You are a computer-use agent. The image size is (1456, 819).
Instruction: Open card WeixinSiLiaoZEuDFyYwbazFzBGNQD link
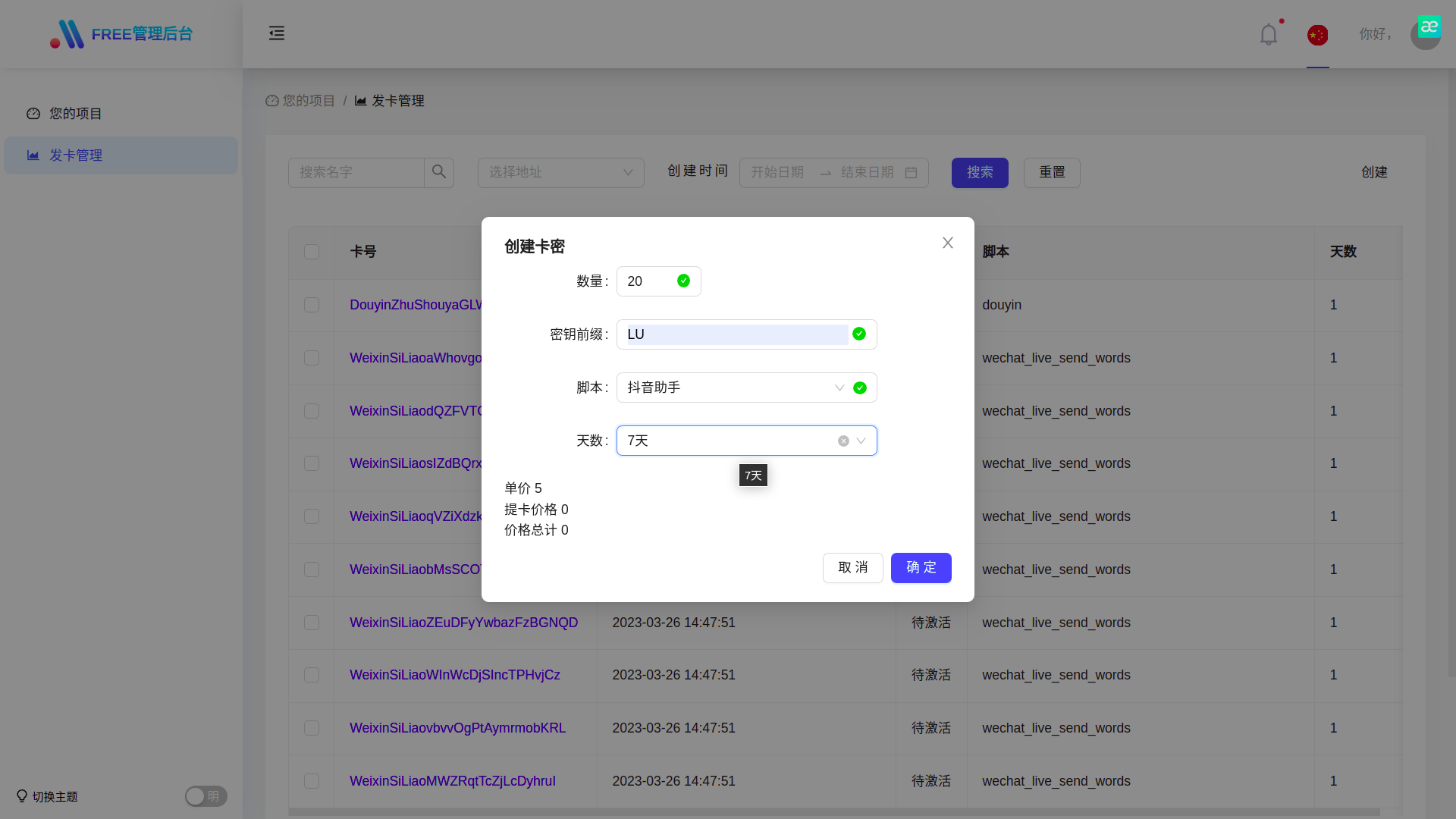click(463, 623)
